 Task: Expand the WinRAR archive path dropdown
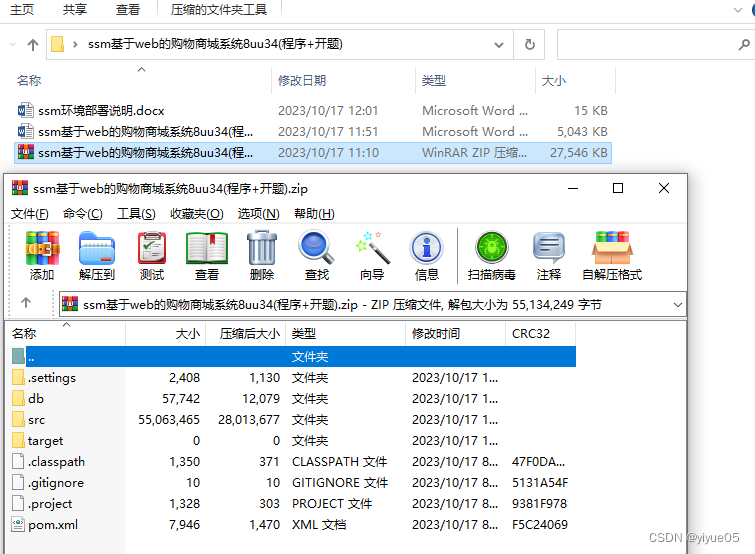[677, 305]
